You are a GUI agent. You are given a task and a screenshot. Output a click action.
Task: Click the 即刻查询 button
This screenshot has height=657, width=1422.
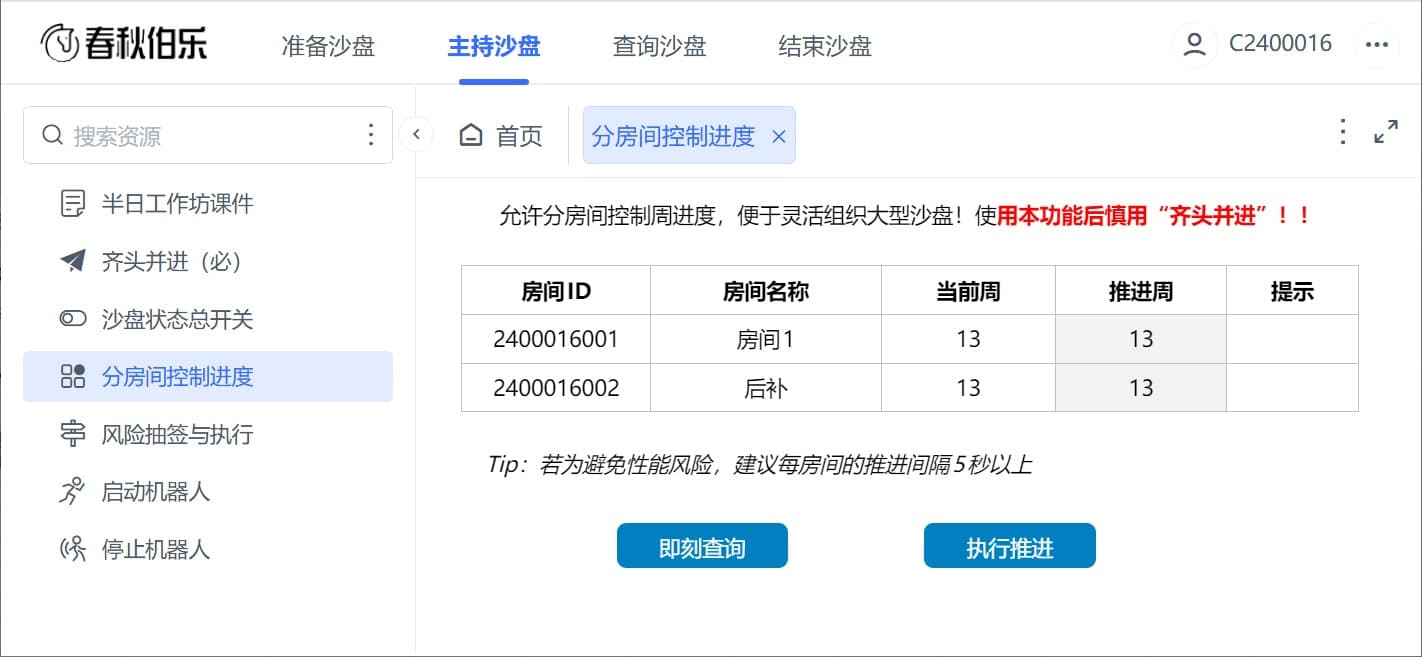702,546
